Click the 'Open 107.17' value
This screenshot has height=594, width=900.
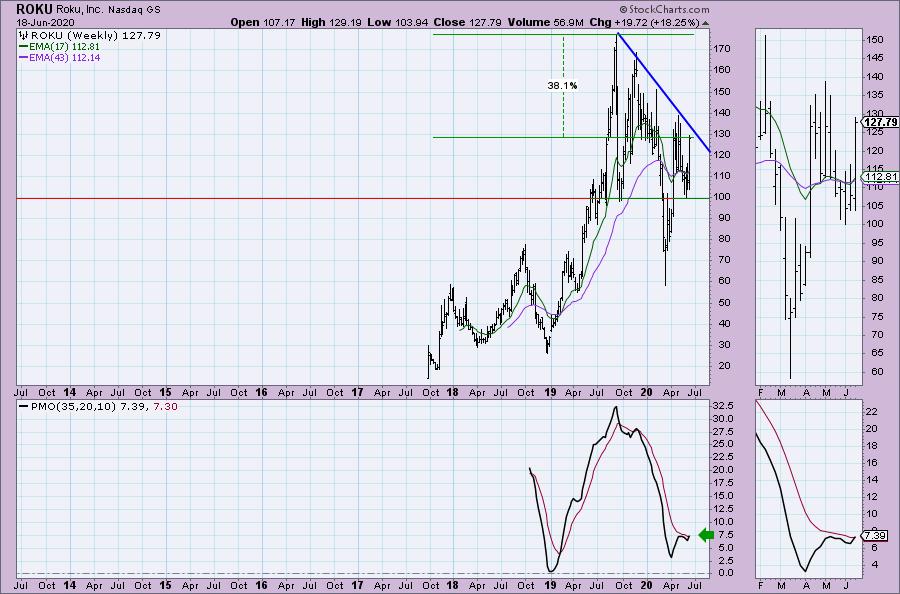point(262,22)
